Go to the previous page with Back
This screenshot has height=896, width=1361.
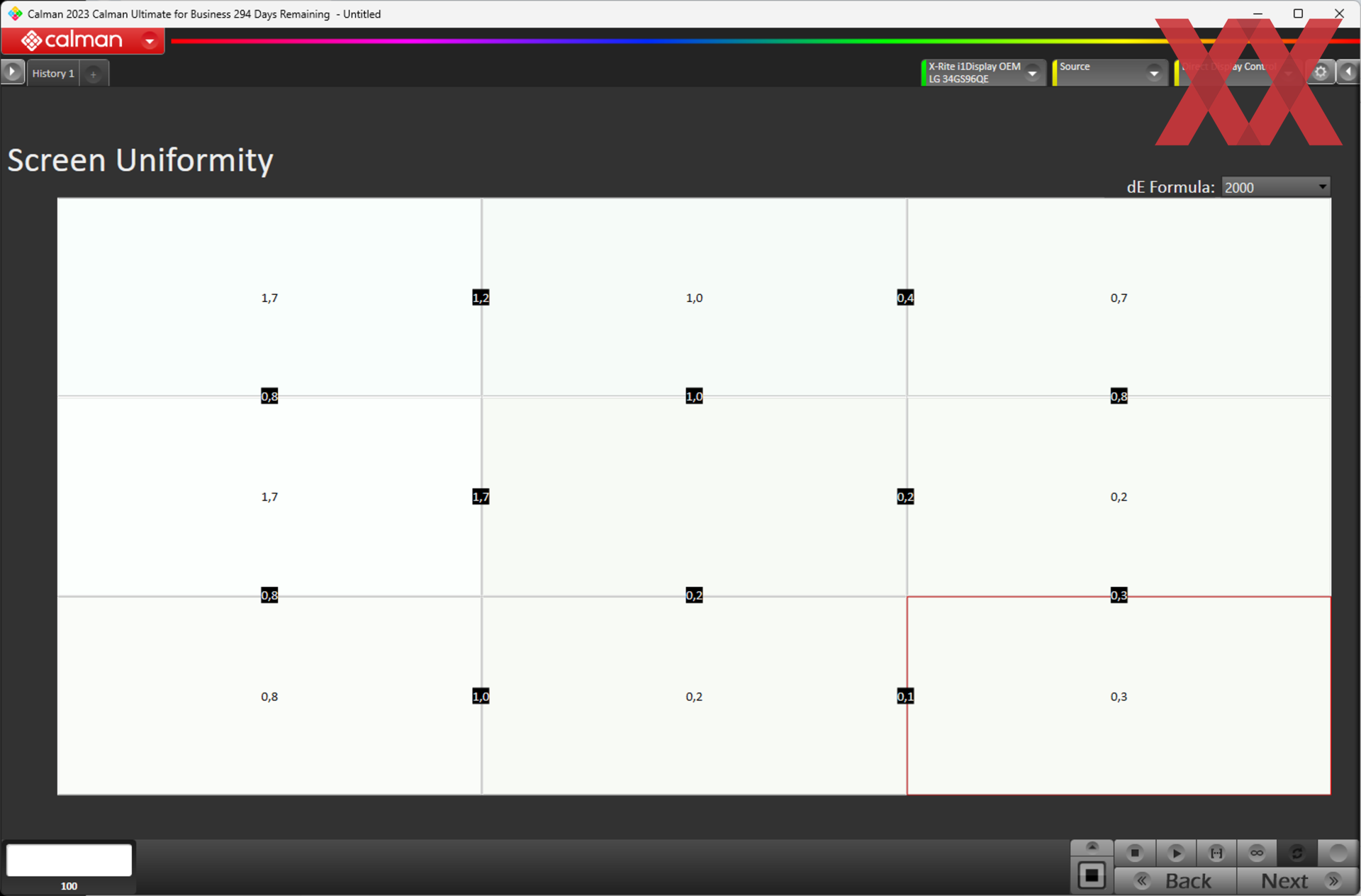click(x=1175, y=880)
